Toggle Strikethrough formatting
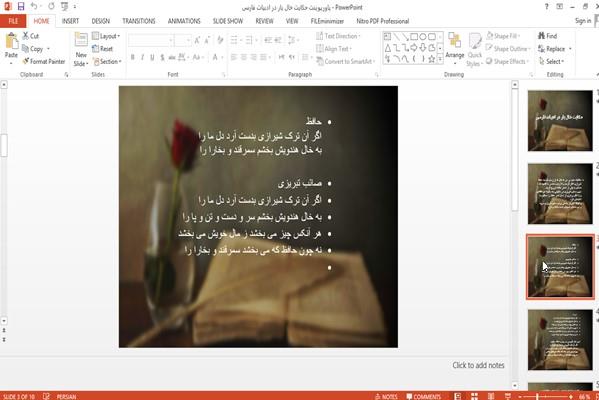The height and width of the screenshot is (400, 599). pyautogui.click(x=172, y=57)
